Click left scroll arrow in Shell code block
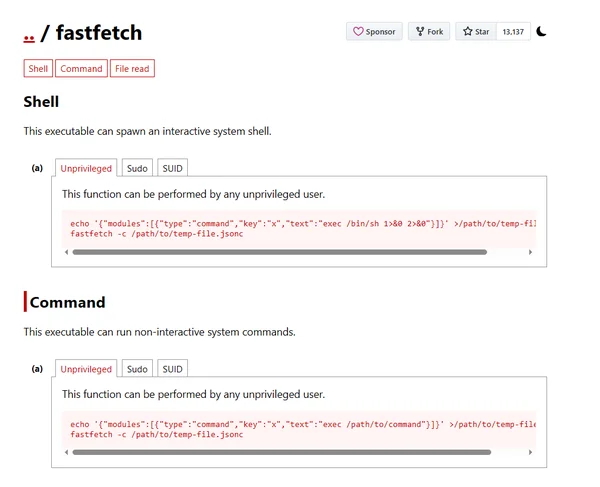Screen dimensions: 600x487 pyautogui.click(x=66, y=252)
